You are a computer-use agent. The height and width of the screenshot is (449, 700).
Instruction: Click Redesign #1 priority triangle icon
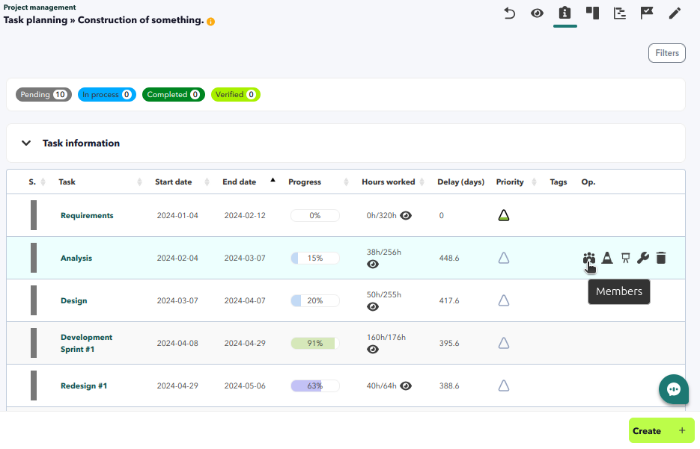(x=504, y=386)
